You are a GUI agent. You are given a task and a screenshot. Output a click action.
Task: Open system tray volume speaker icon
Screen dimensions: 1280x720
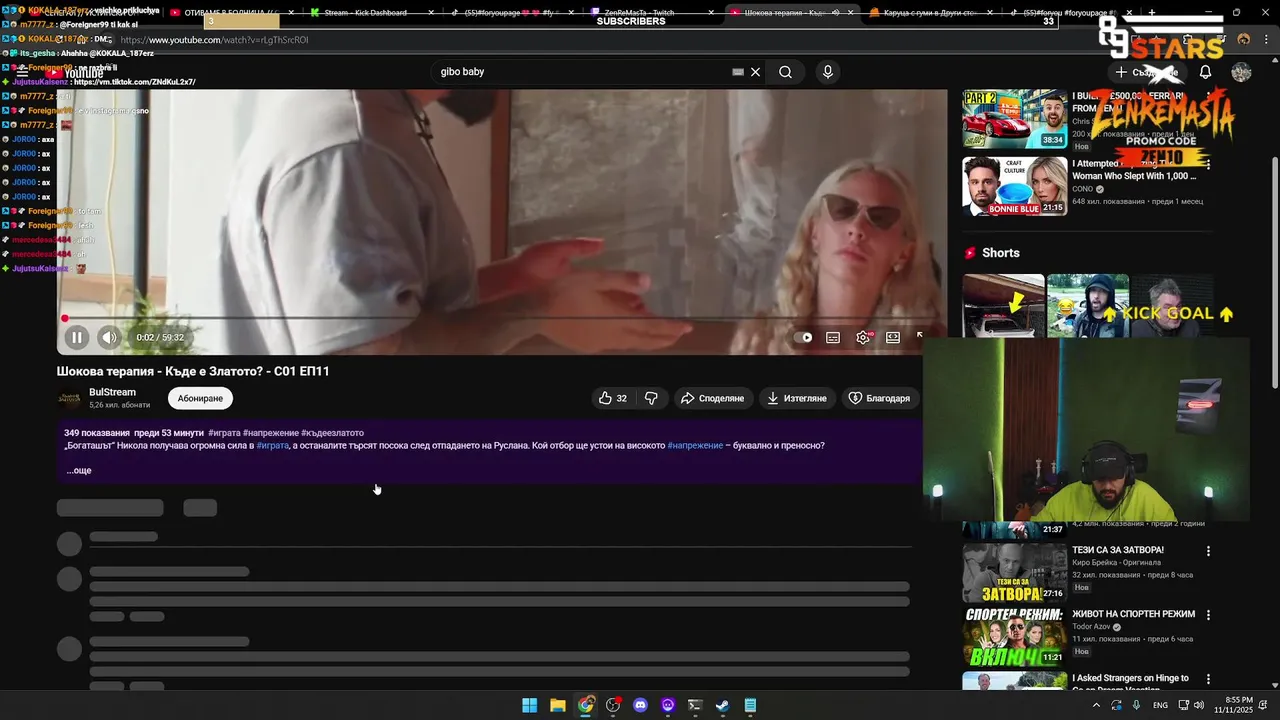[1199, 705]
